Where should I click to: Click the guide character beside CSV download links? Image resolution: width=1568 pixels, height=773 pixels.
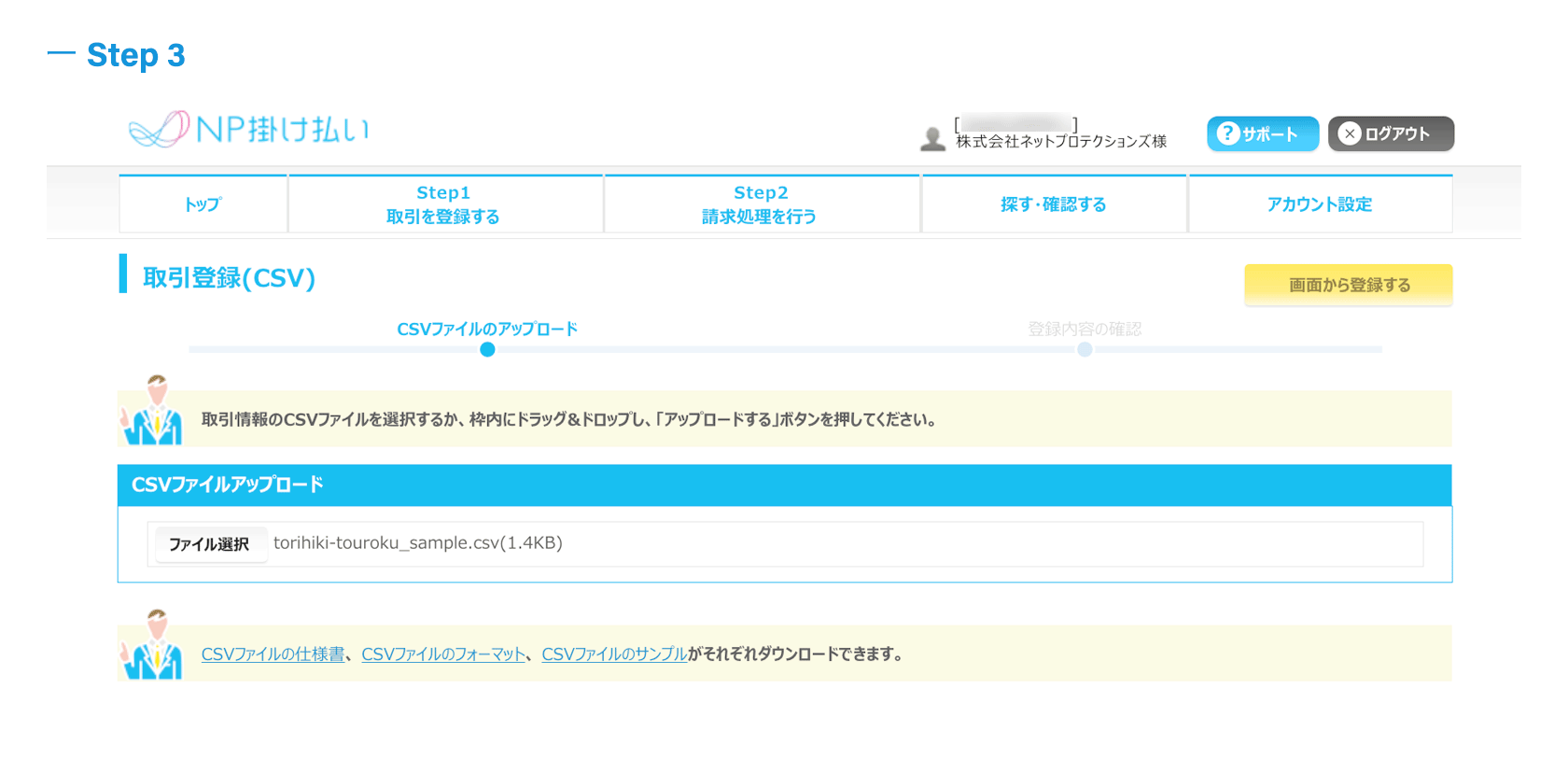pyautogui.click(x=152, y=645)
